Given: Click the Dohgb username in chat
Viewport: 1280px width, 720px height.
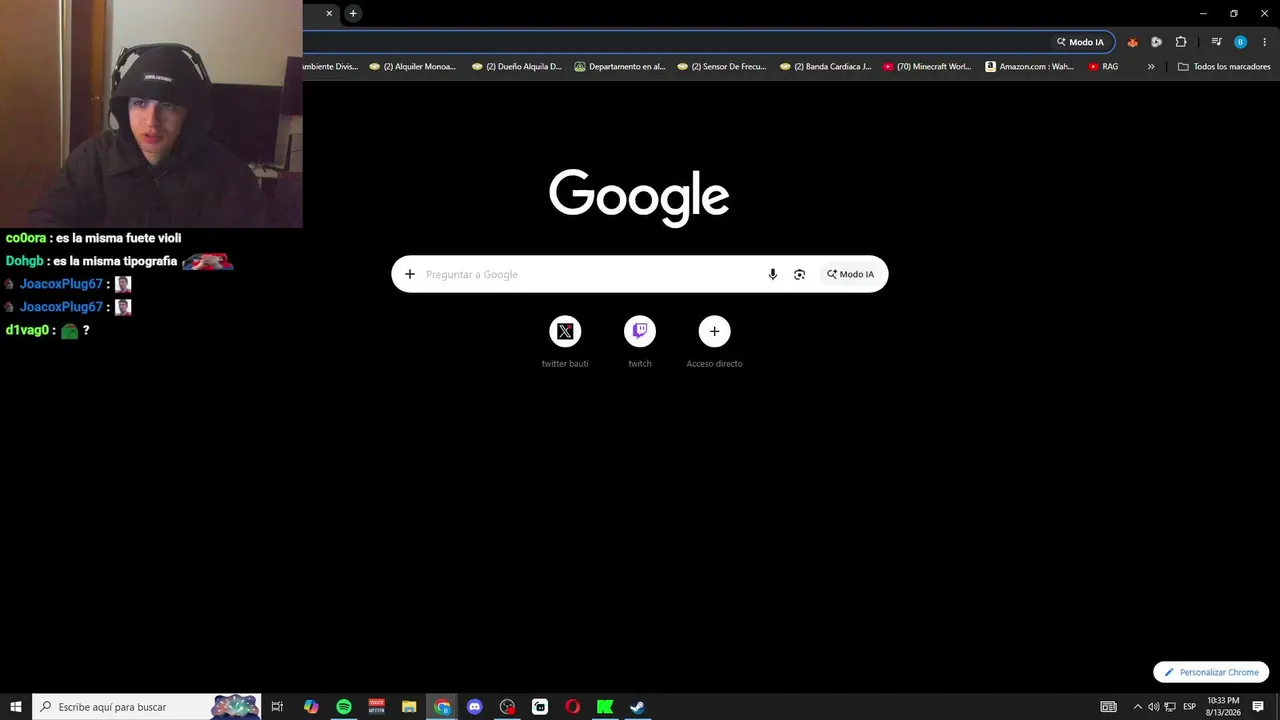Looking at the screenshot, I should 25,261.
